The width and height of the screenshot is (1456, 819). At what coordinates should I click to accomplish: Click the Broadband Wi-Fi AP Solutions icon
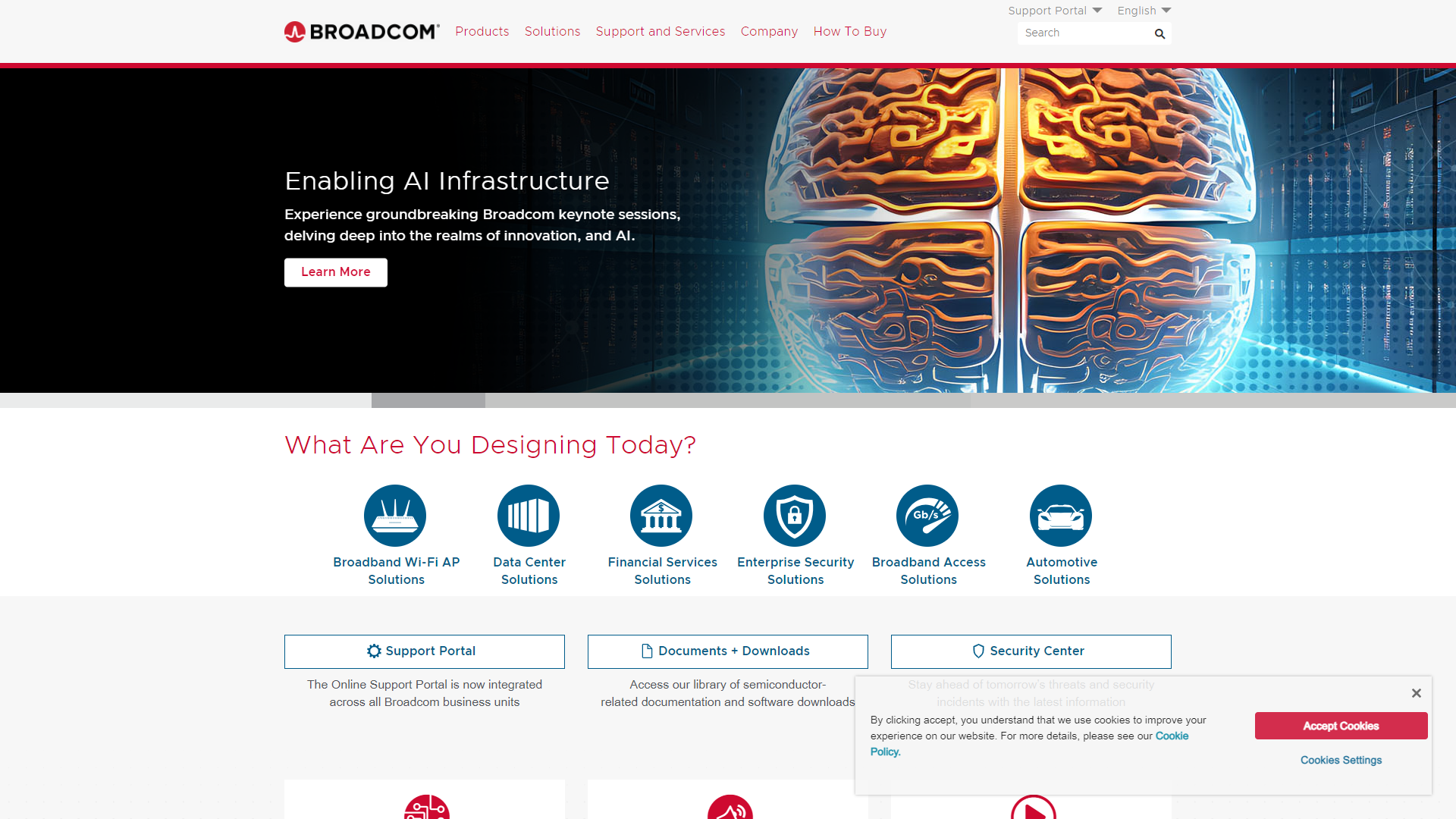coord(395,514)
